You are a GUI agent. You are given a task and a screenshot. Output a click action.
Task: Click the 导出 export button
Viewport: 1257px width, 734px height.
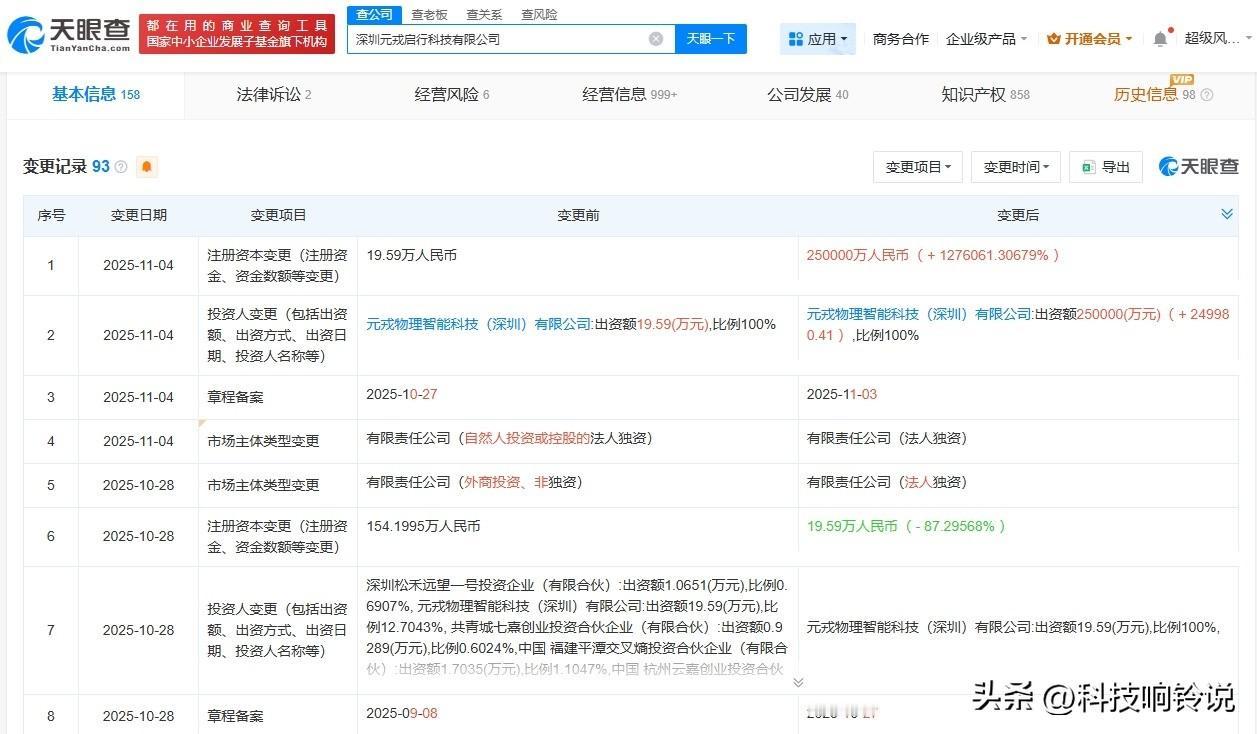(1106, 167)
